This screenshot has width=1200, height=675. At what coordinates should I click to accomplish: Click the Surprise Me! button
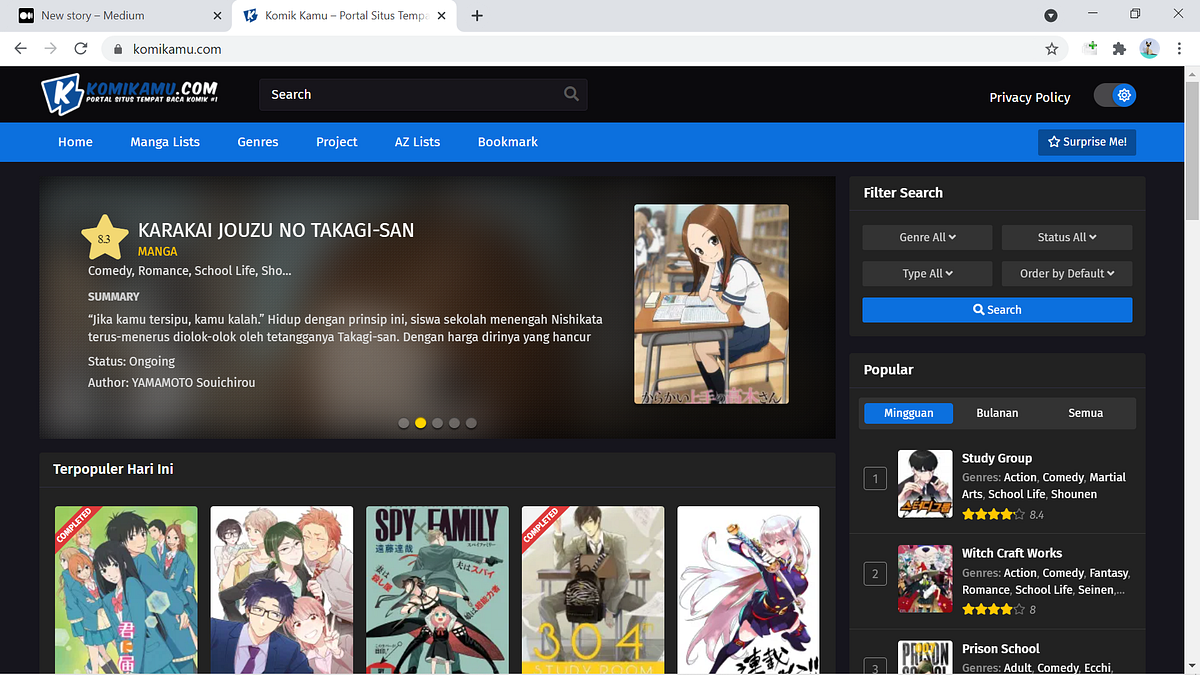(1087, 142)
